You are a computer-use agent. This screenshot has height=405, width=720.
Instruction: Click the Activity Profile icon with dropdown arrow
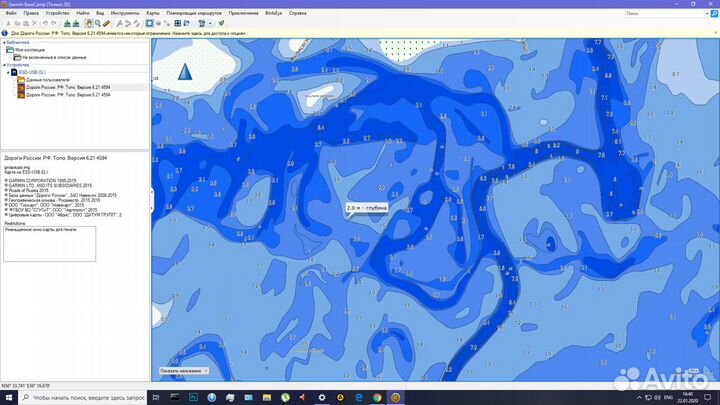[x=202, y=23]
